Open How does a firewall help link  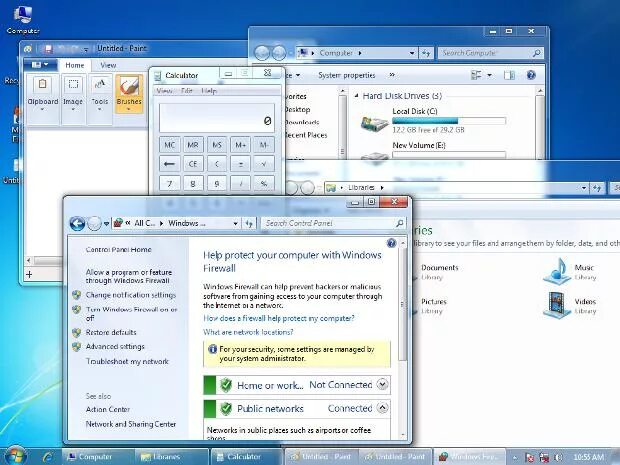(x=279, y=318)
